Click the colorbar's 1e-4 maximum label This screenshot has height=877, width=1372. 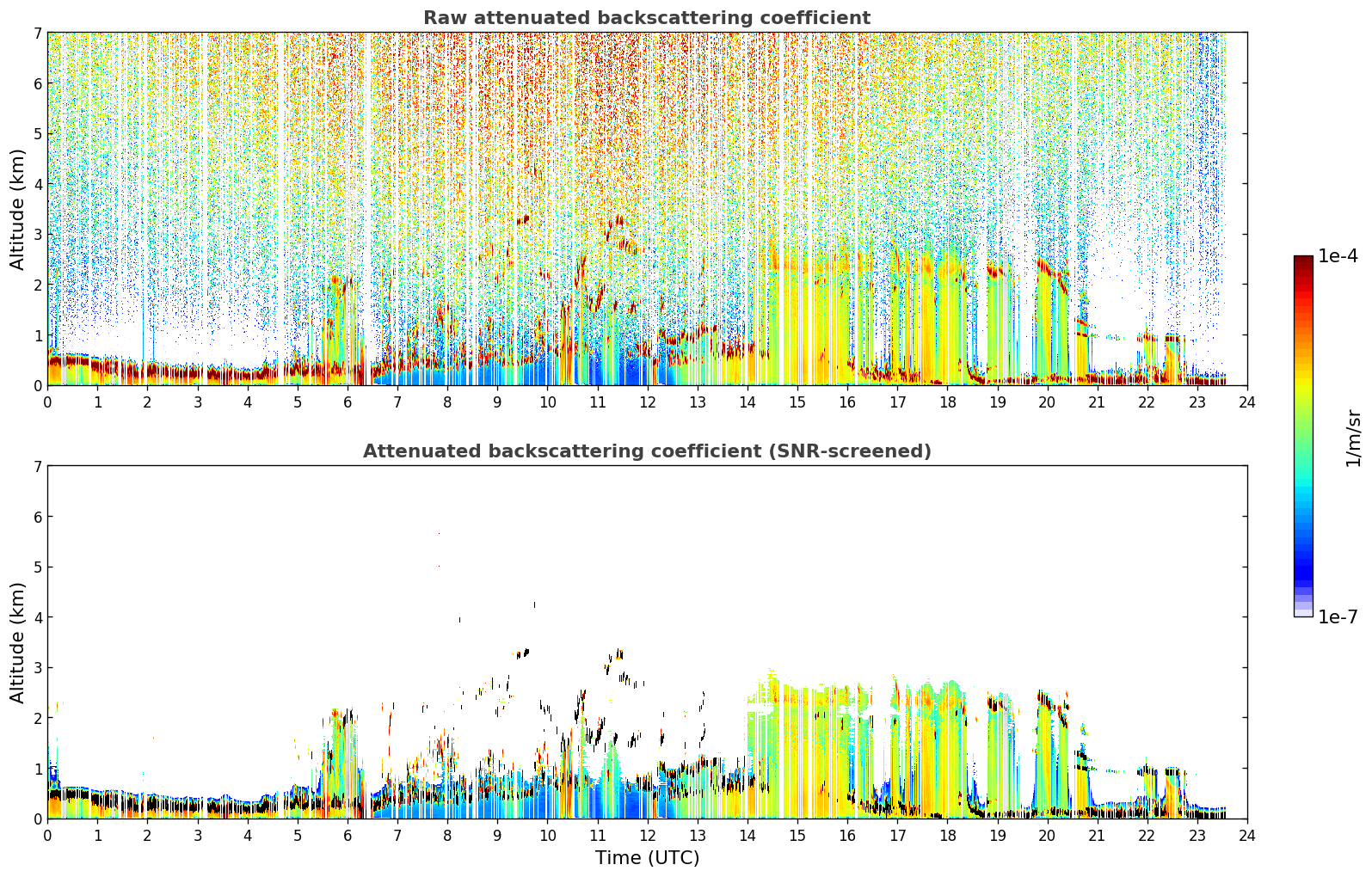[1338, 256]
